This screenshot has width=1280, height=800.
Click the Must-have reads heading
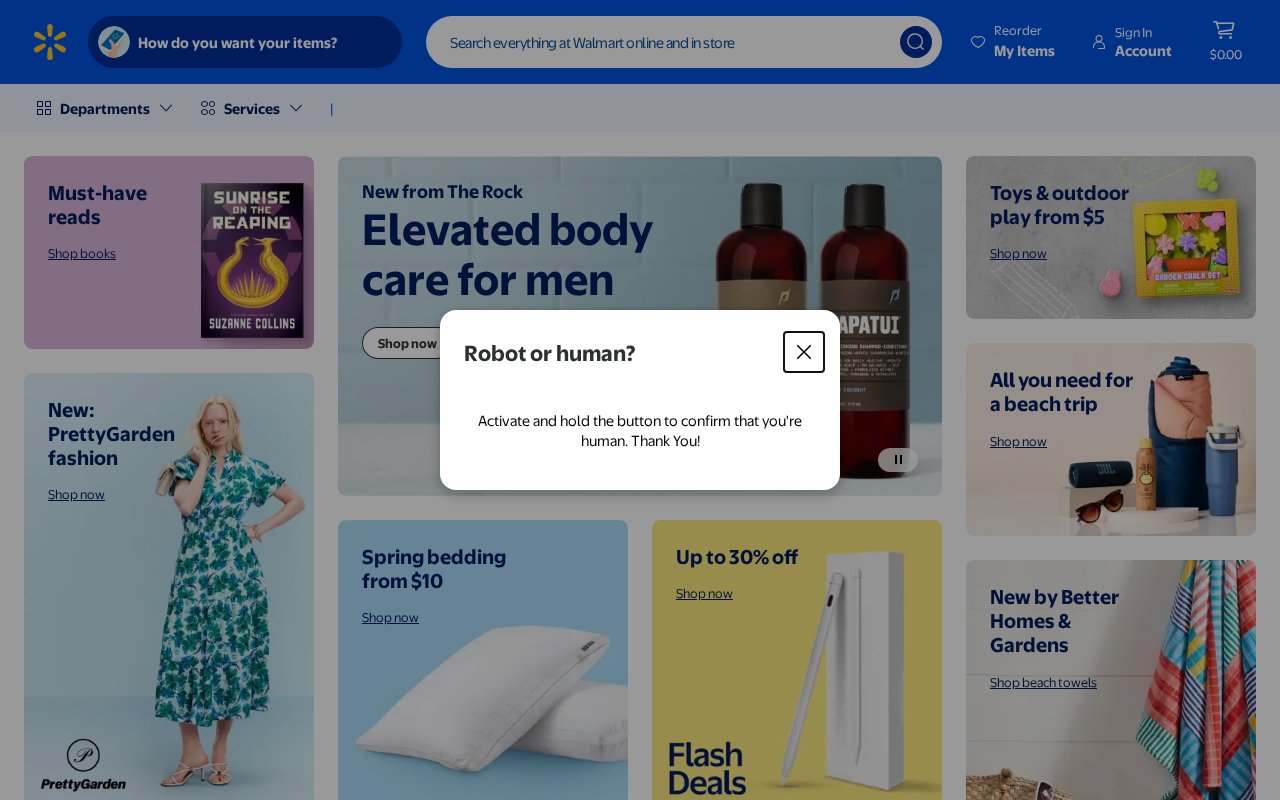coord(97,205)
